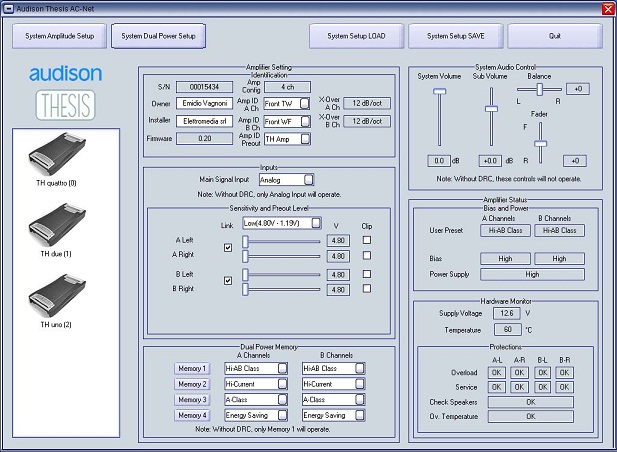Viewport: 617px width, 452px height.
Task: Click the Power Supply High indicator
Action: [x=532, y=274]
